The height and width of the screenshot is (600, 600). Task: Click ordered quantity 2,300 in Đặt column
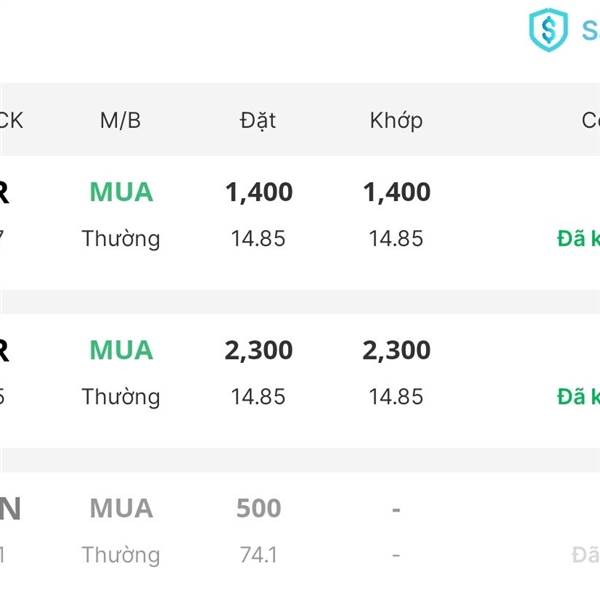point(259,350)
